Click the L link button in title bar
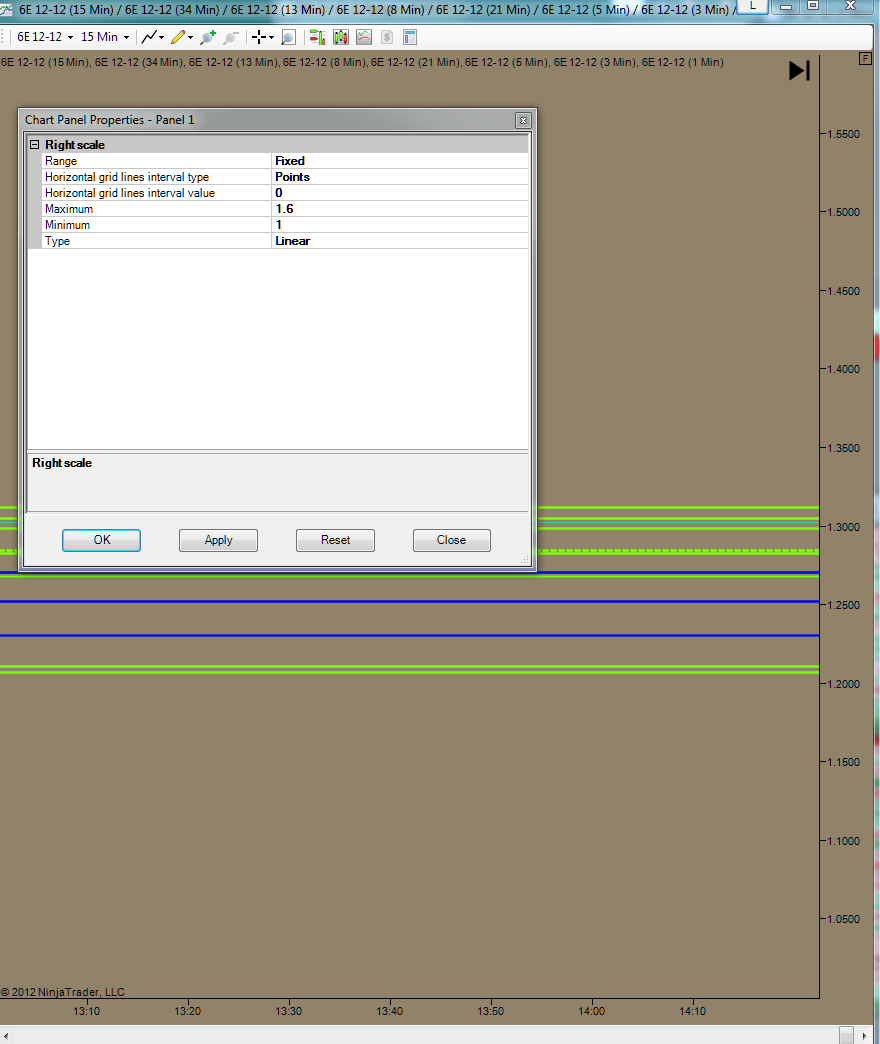This screenshot has height=1044, width=880. [x=753, y=6]
